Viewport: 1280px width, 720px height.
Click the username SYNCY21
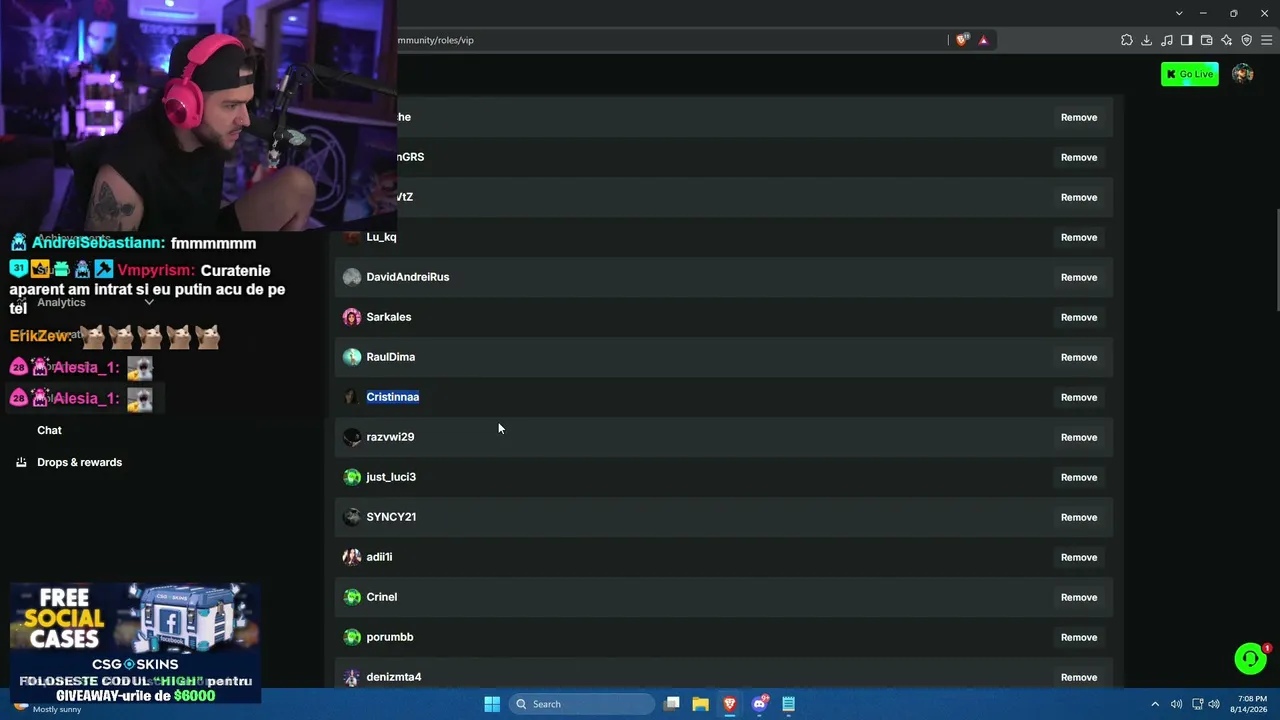coord(391,517)
